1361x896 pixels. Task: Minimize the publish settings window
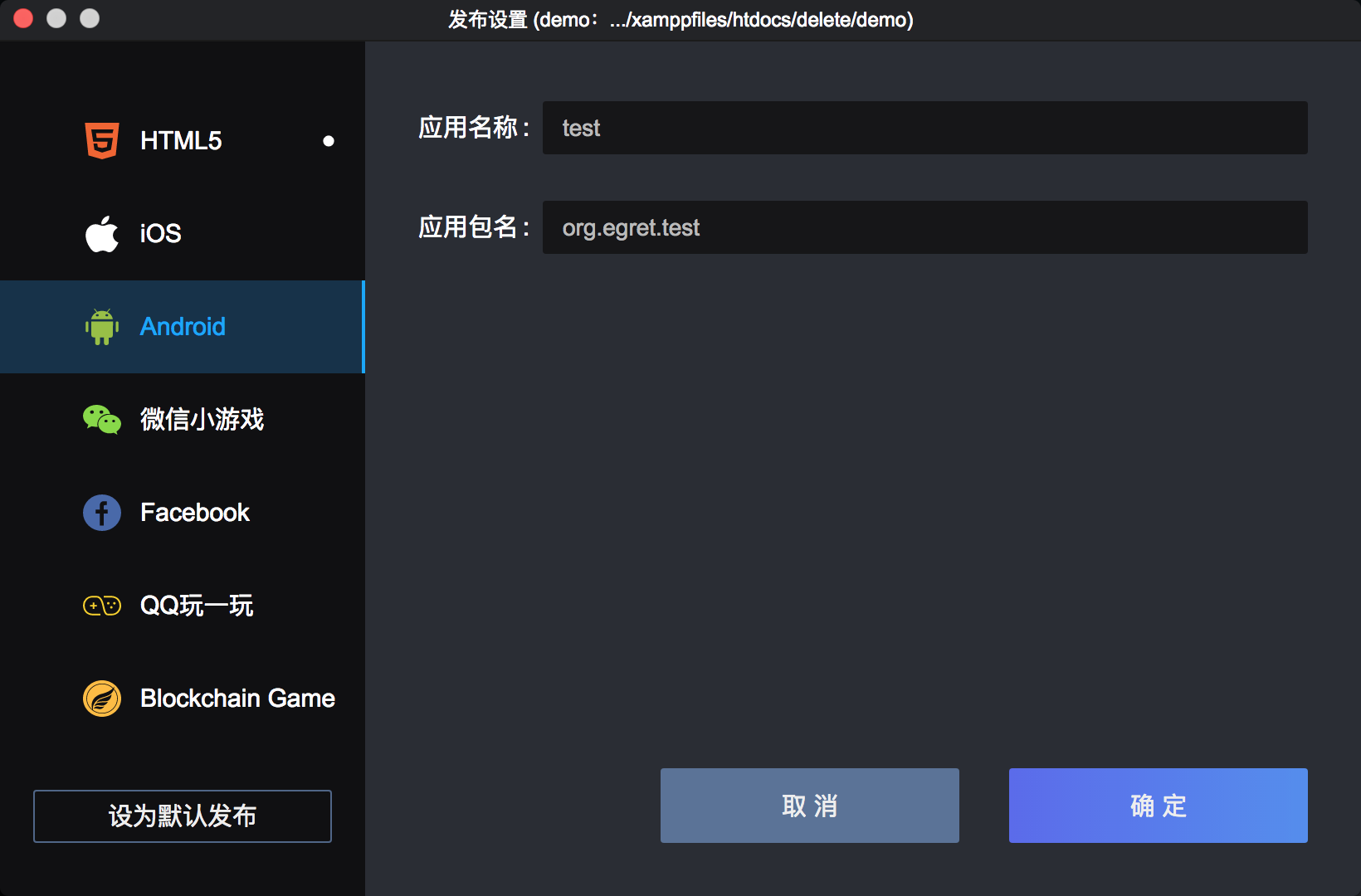pyautogui.click(x=56, y=18)
